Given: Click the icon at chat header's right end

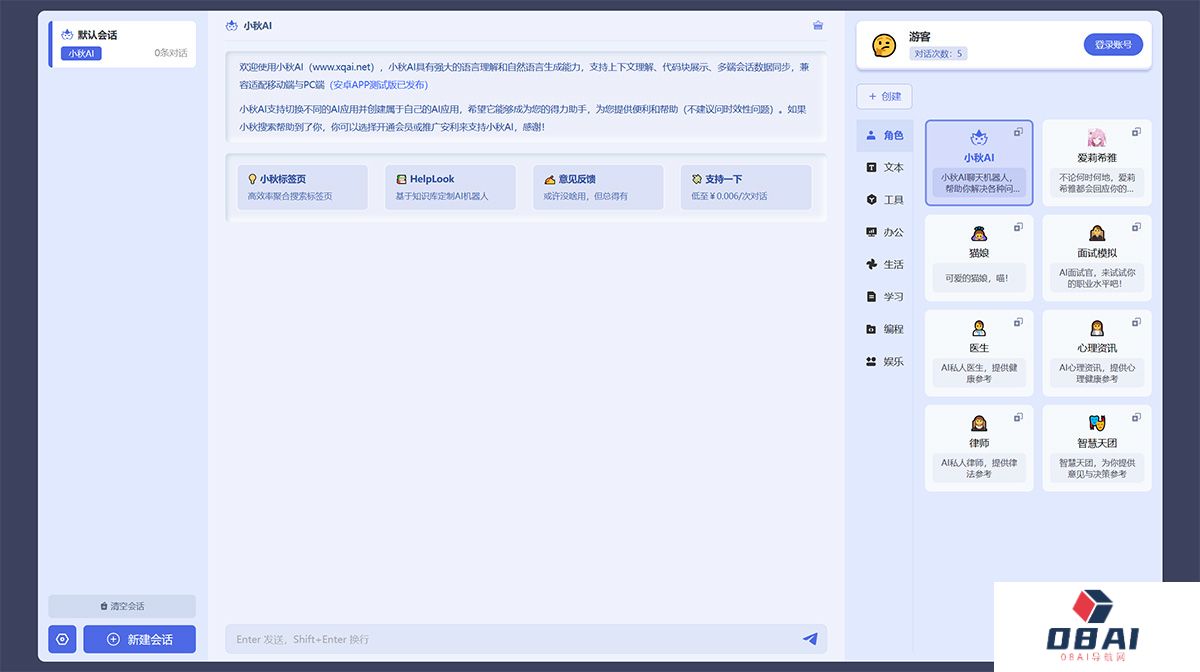Looking at the screenshot, I should click(x=818, y=25).
